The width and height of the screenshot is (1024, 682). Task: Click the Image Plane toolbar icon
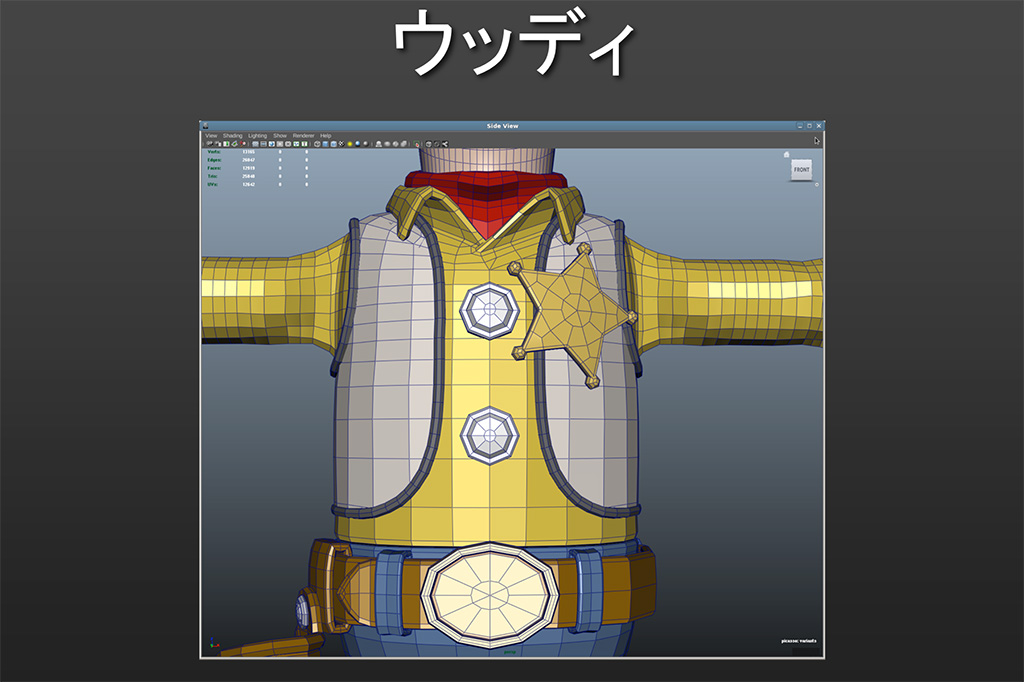pos(234,144)
